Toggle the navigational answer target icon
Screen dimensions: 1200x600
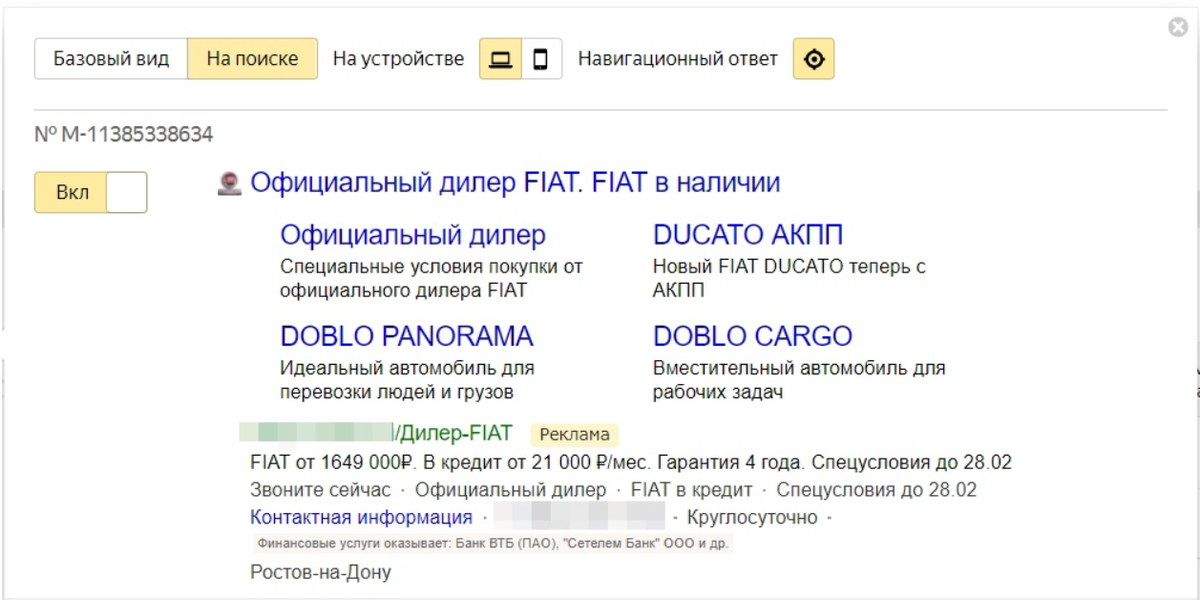[814, 59]
